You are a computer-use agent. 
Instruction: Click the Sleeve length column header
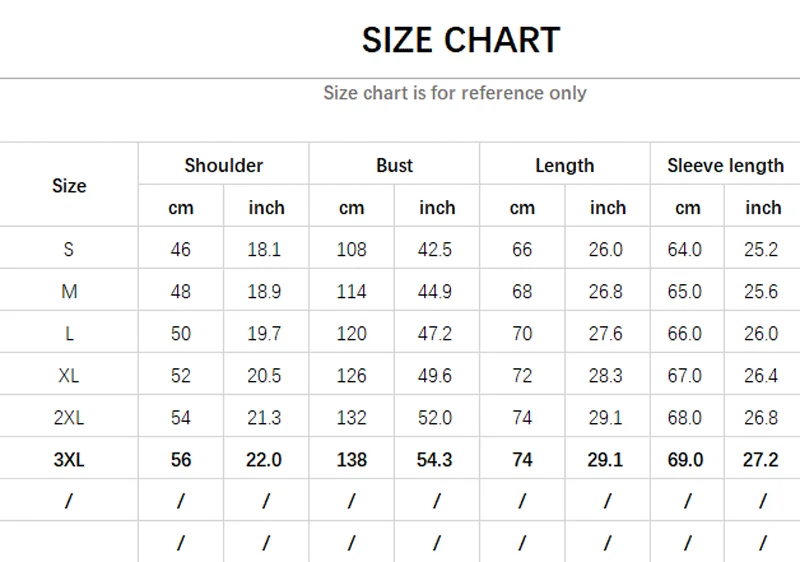click(725, 165)
